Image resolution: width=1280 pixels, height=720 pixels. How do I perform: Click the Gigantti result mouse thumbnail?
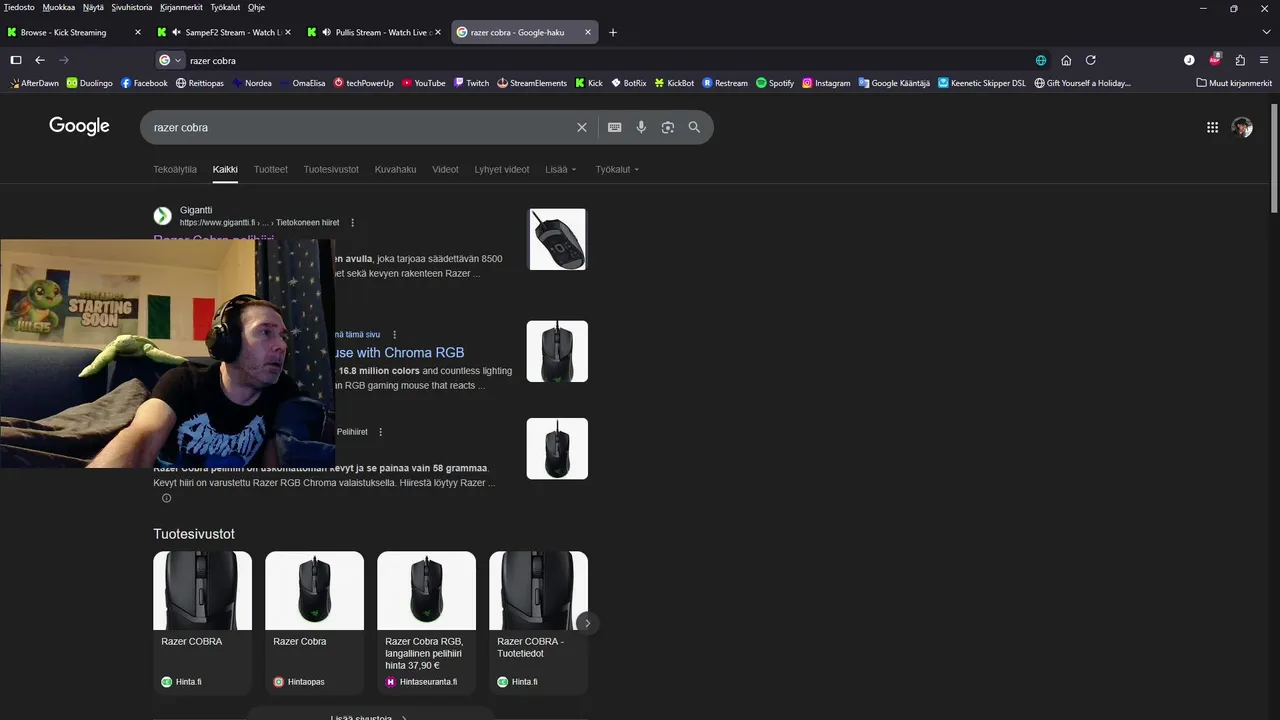tap(557, 239)
